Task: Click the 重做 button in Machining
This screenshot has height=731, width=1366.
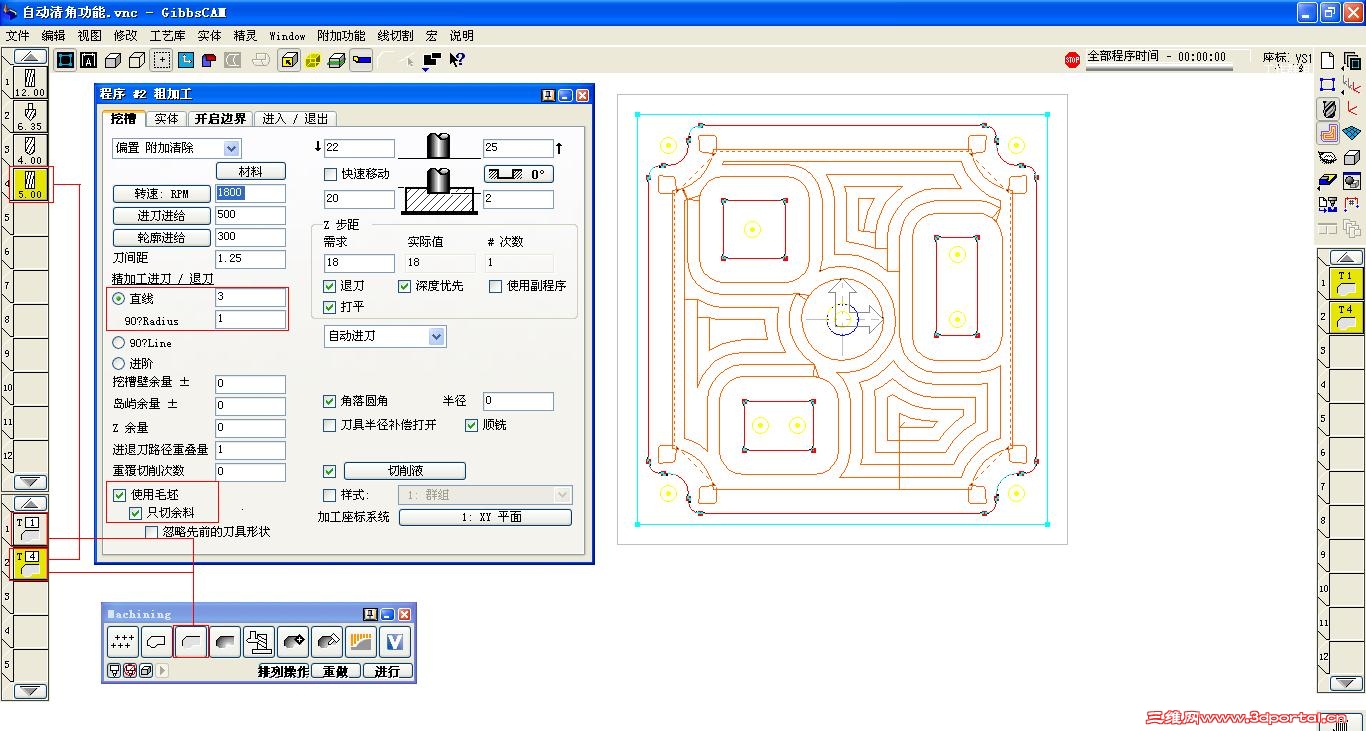Action: (335, 671)
